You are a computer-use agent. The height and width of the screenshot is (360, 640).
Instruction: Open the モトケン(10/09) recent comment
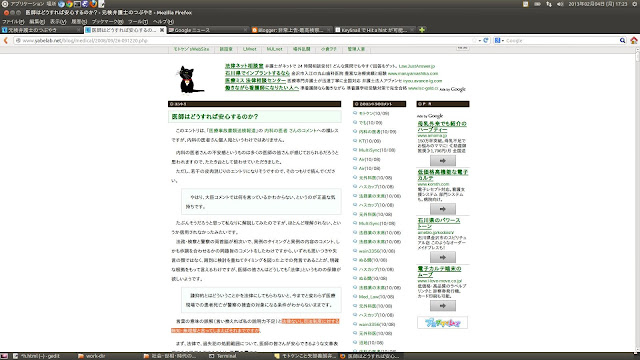(374, 113)
